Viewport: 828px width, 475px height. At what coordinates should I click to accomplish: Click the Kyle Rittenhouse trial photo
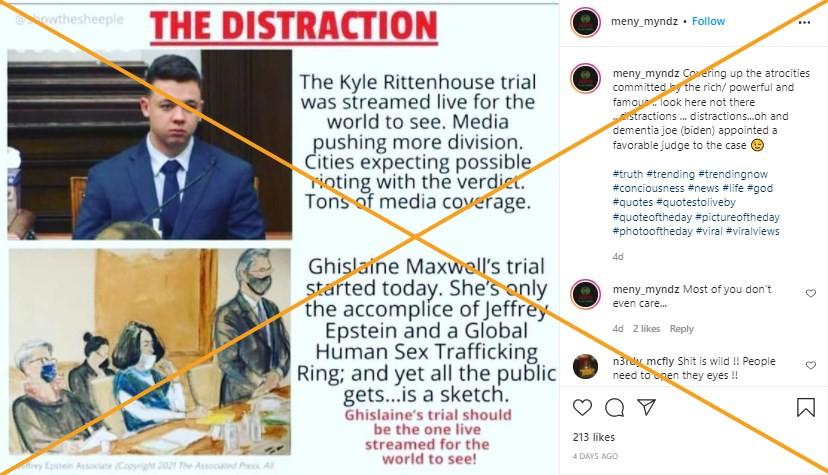click(x=149, y=145)
